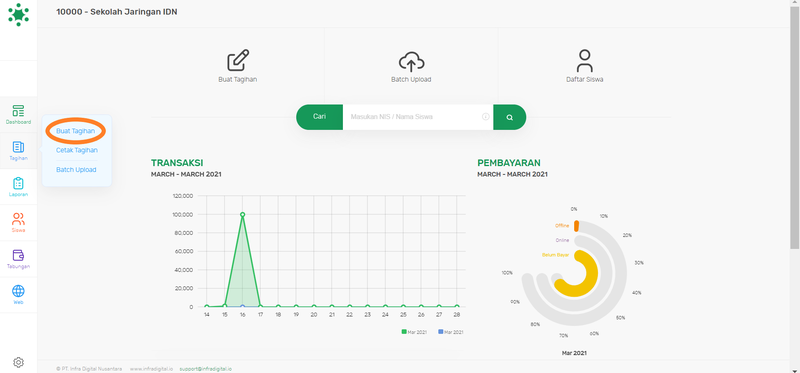The height and width of the screenshot is (373, 800).
Task: Click the green Cari button
Action: pos(319,117)
